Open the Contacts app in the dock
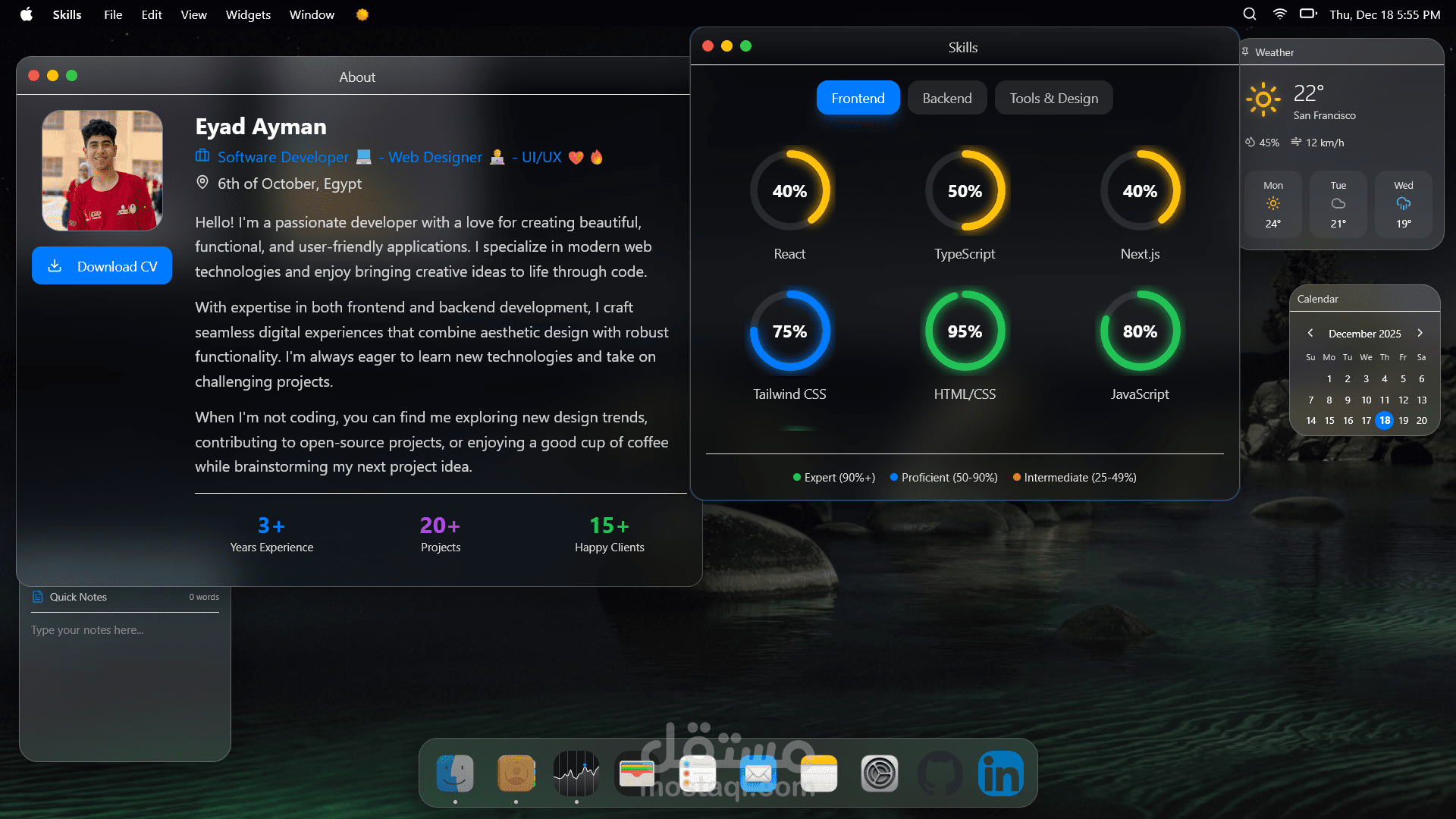1456x819 pixels. click(516, 773)
